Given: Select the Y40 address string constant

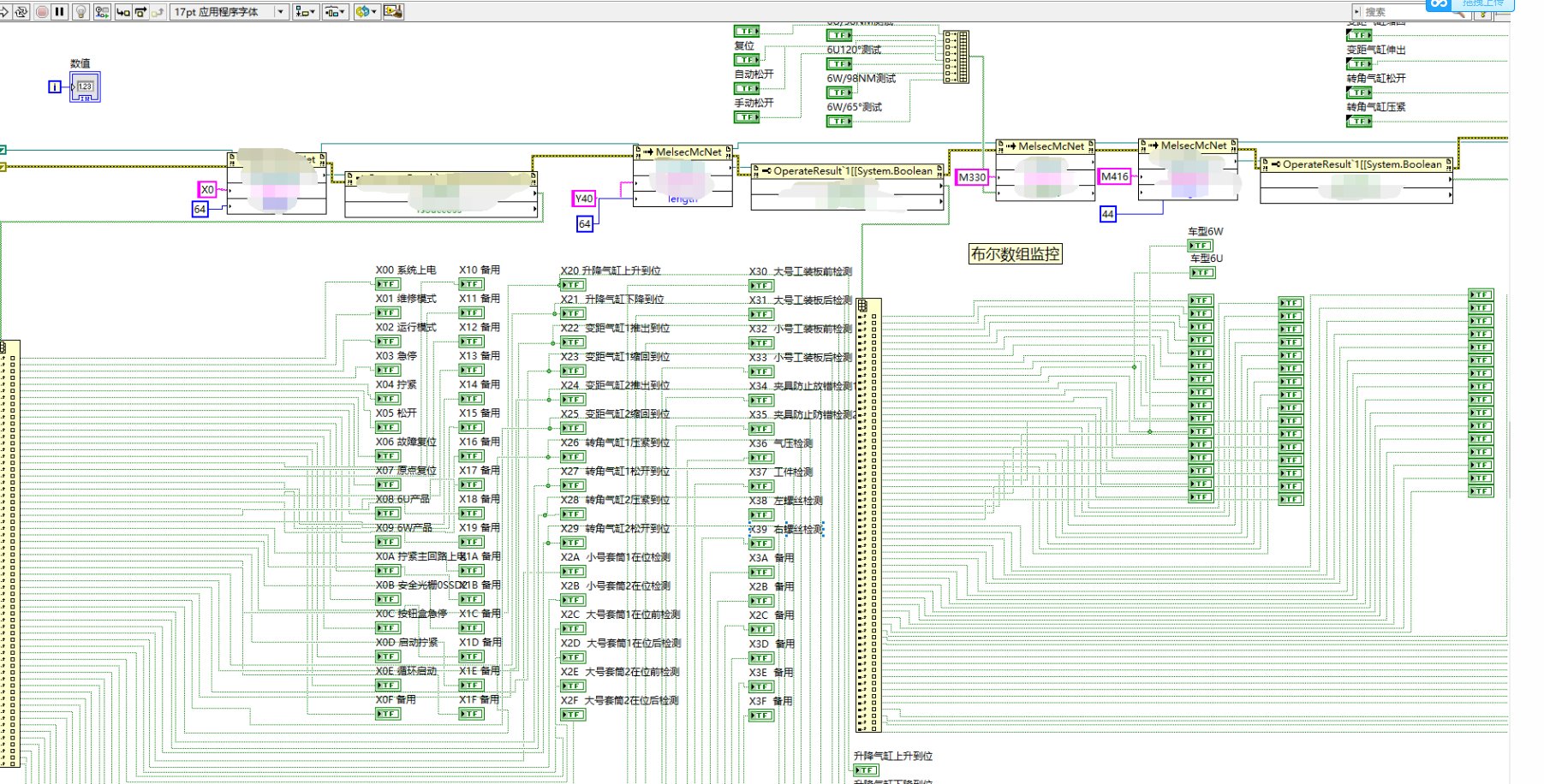Looking at the screenshot, I should 583,199.
